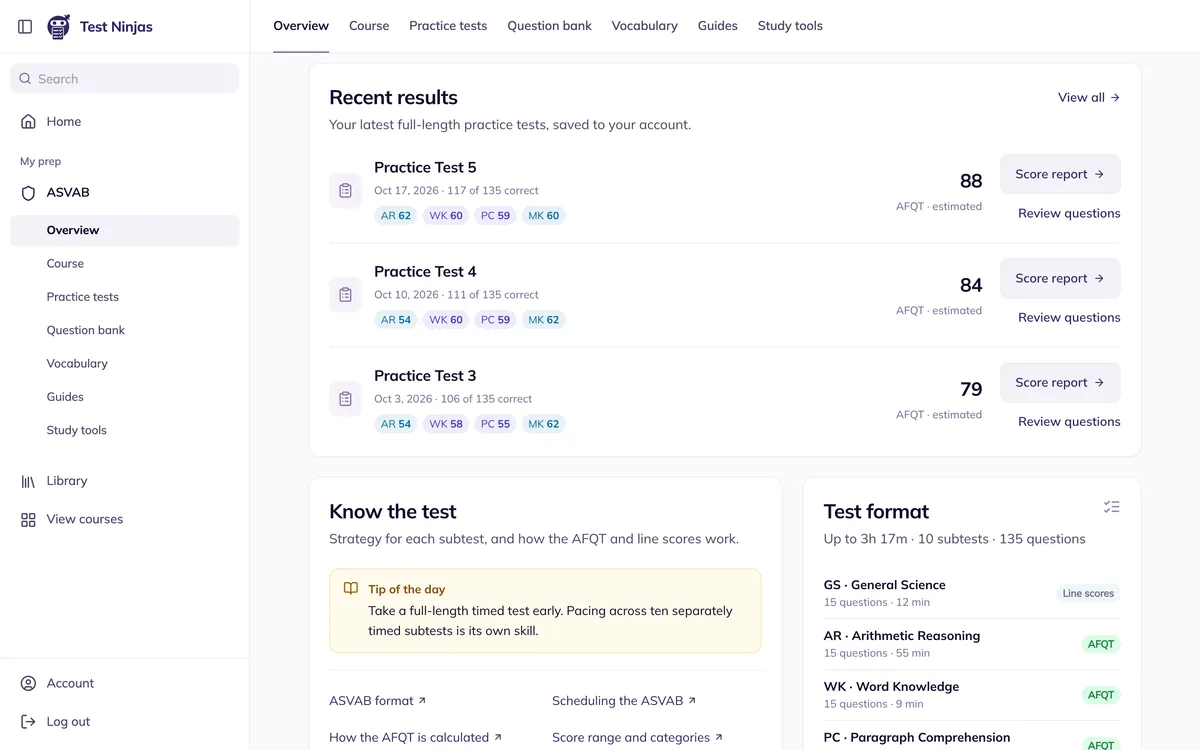Screen dimensions: 1200x750
Task: Open Score report for Practice Test 4
Action: pos(1060,278)
